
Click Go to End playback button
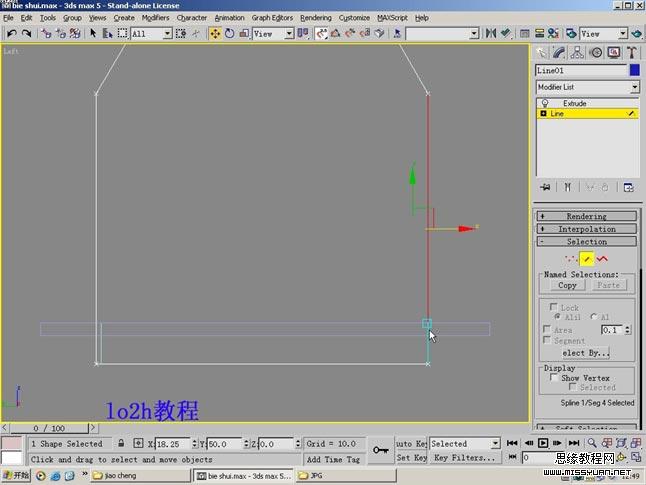574,443
